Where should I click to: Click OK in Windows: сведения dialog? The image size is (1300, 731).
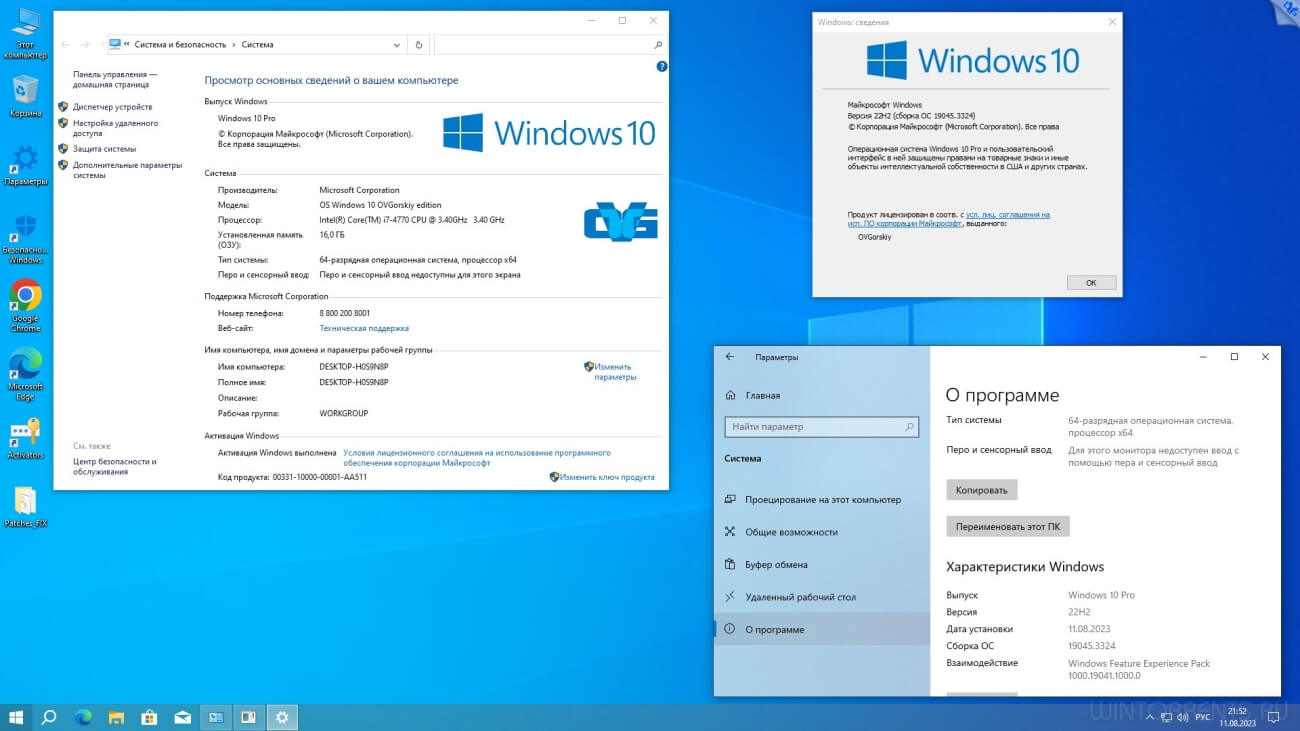coord(1091,283)
